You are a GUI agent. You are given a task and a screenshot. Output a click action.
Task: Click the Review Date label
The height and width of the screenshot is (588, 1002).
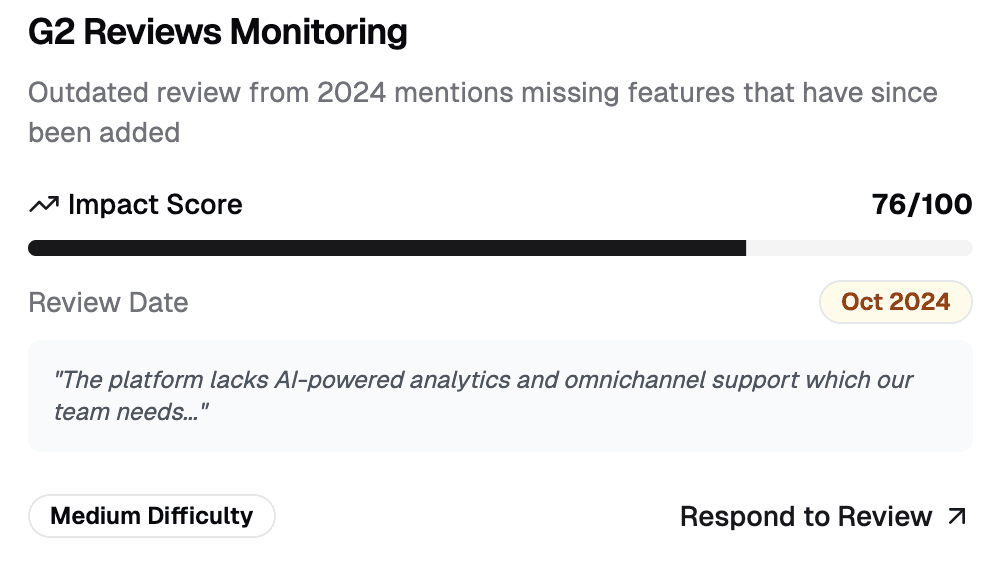pos(108,302)
